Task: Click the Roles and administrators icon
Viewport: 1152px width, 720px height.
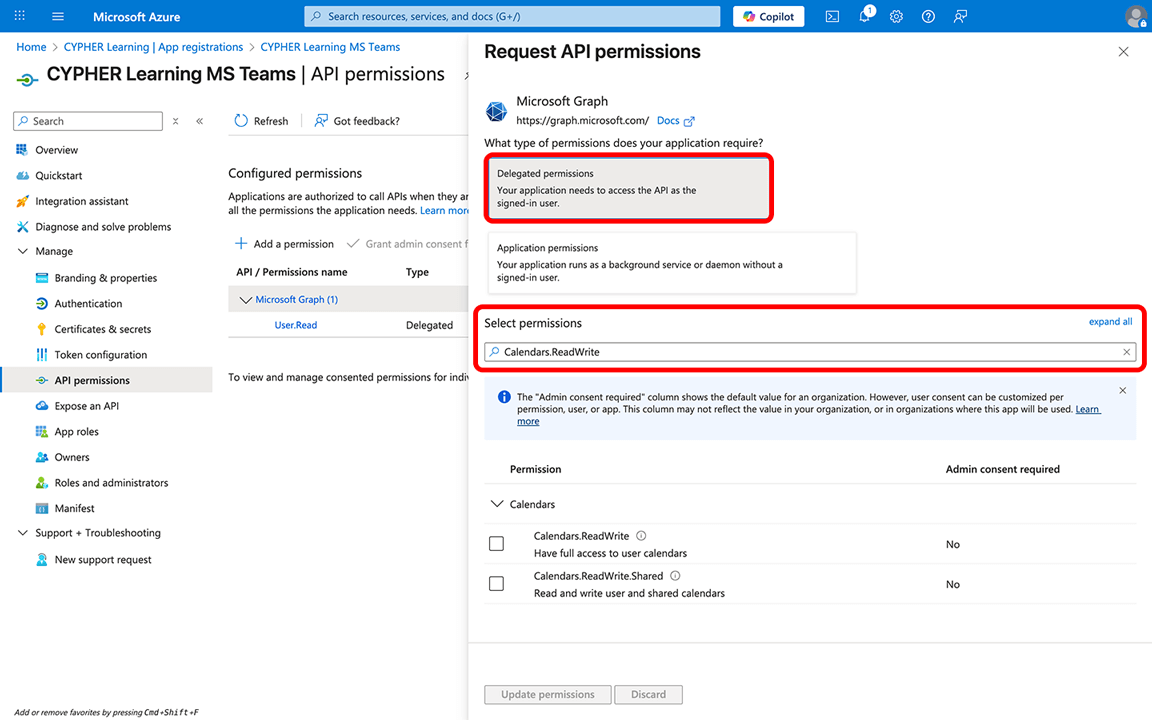Action: coord(42,483)
